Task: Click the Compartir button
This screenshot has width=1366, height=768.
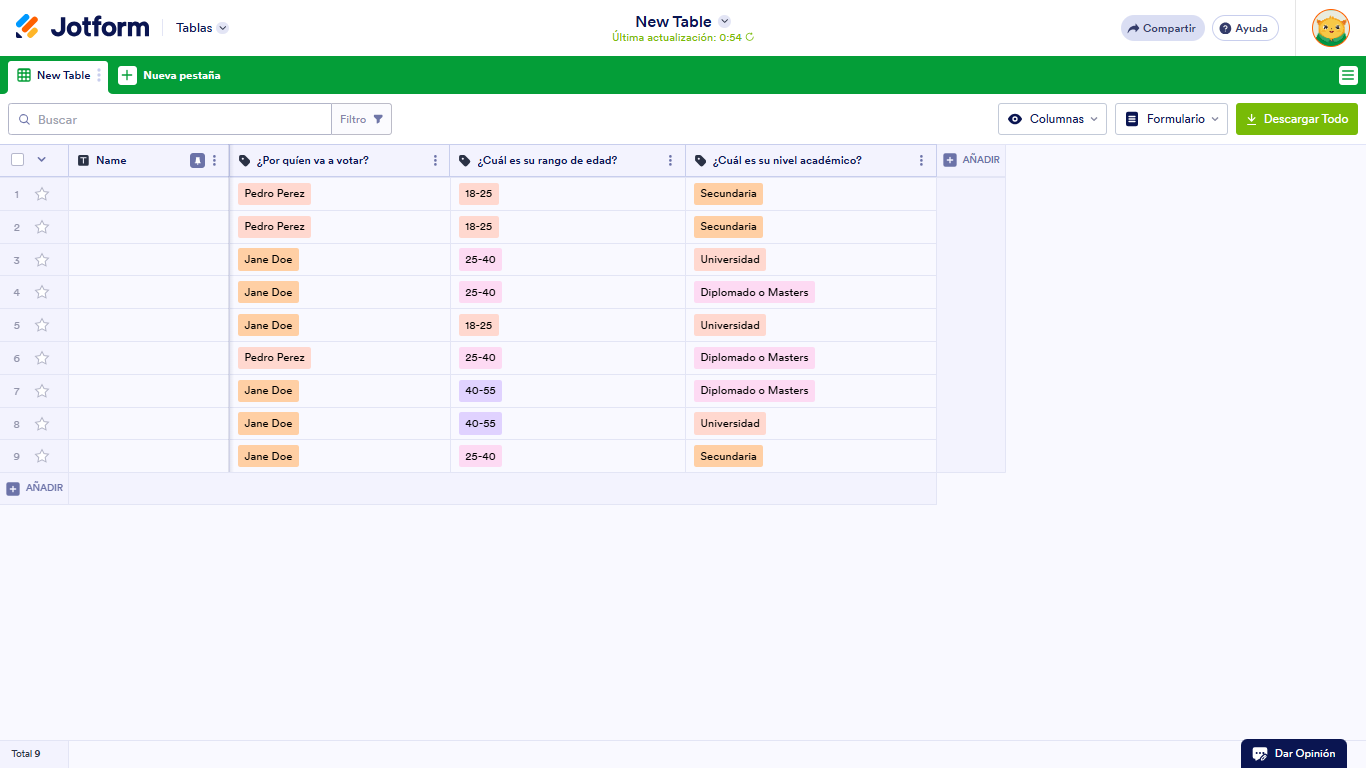Action: click(x=1162, y=27)
